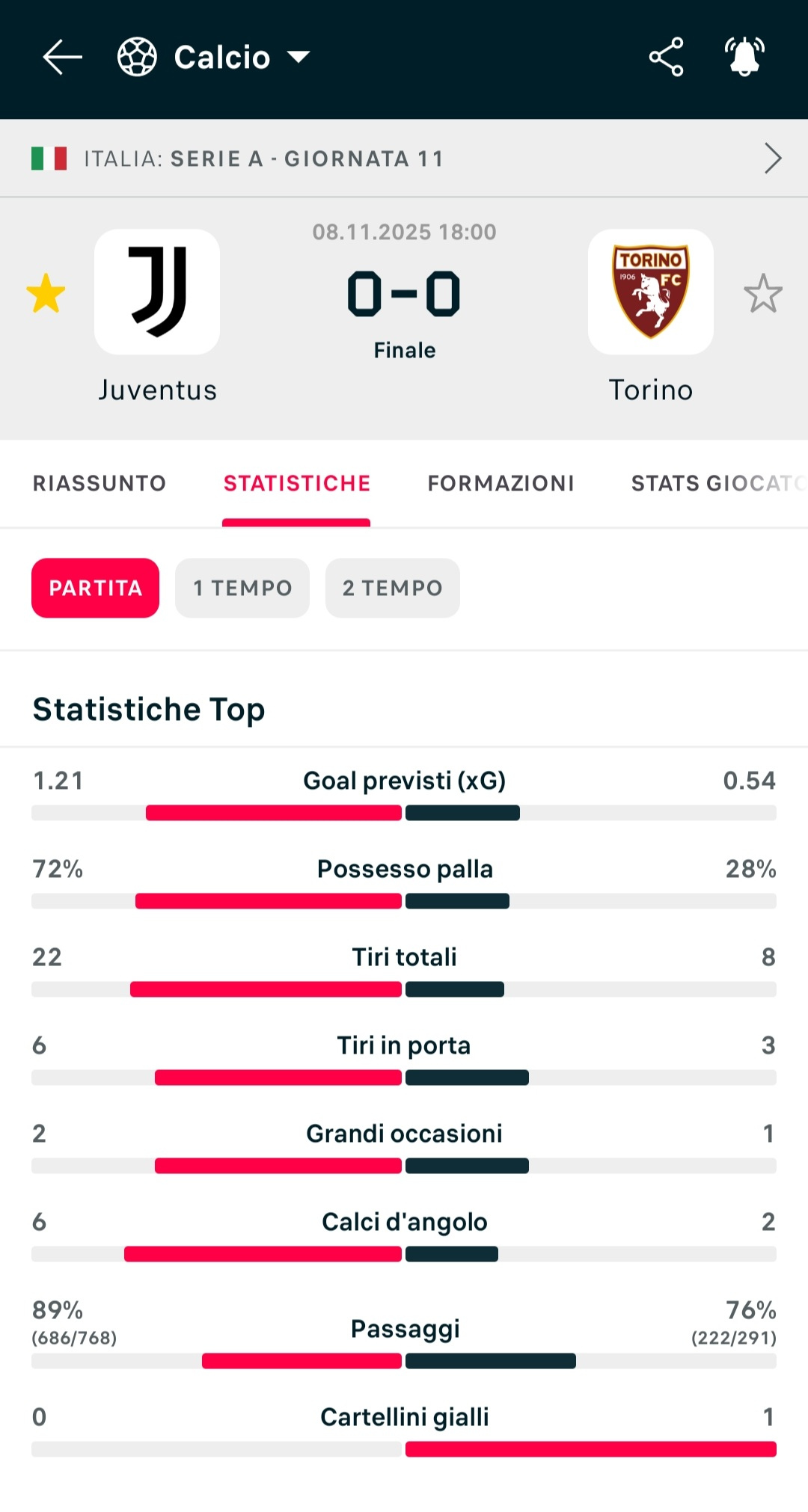
Task: Tap the 0-0 final score
Action: click(404, 294)
